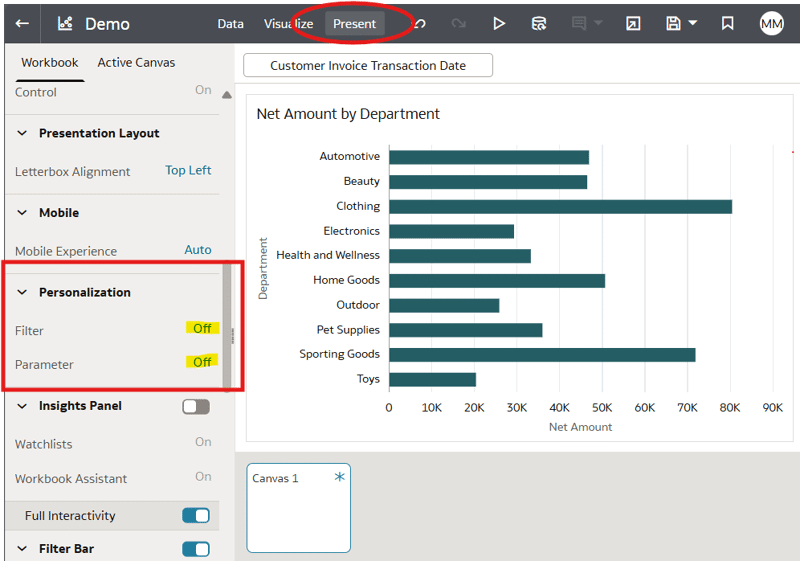Click the Customer Invoice Transaction Date filter

pos(368,66)
